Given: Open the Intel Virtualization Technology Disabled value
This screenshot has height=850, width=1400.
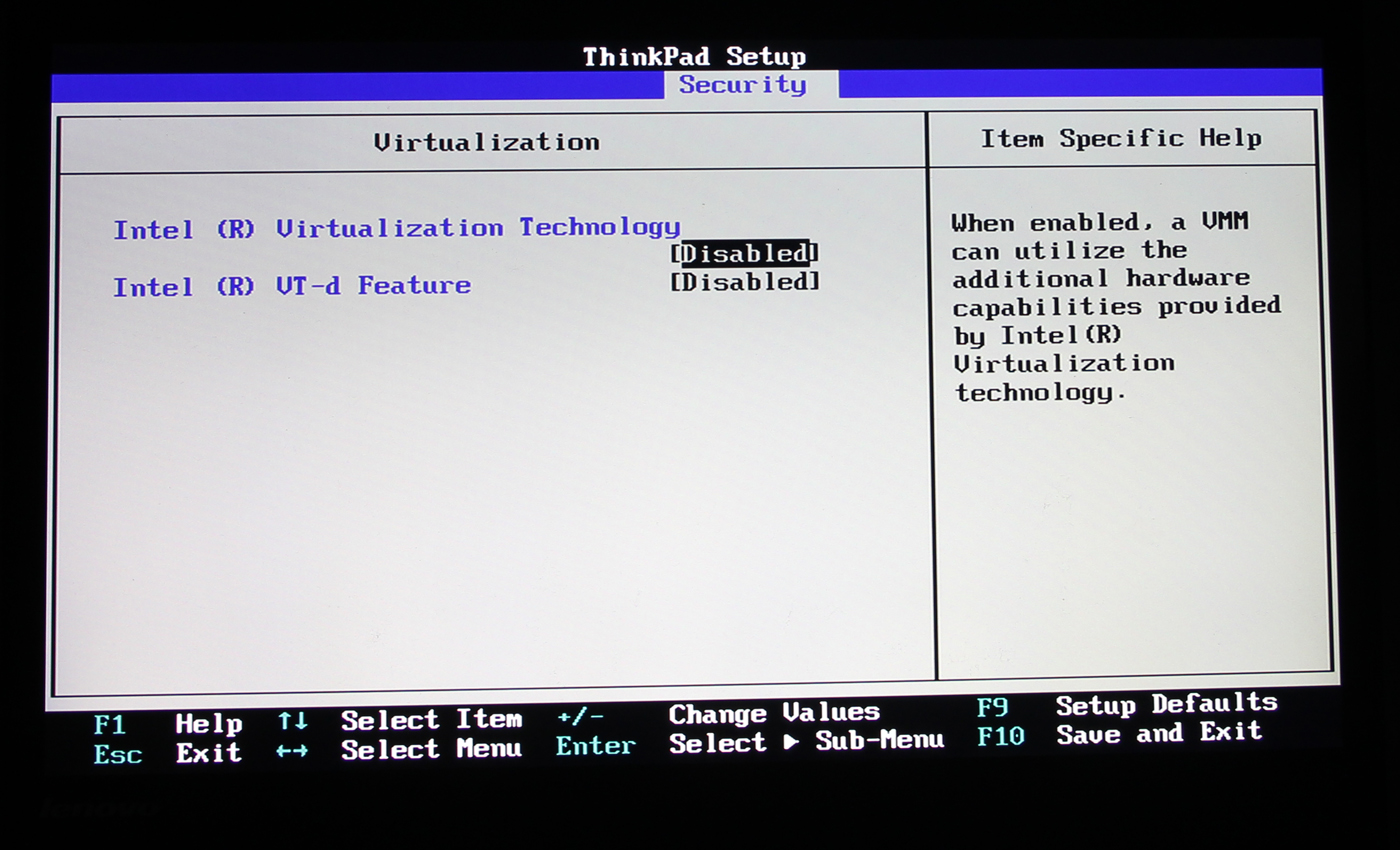Looking at the screenshot, I should coord(745,254).
